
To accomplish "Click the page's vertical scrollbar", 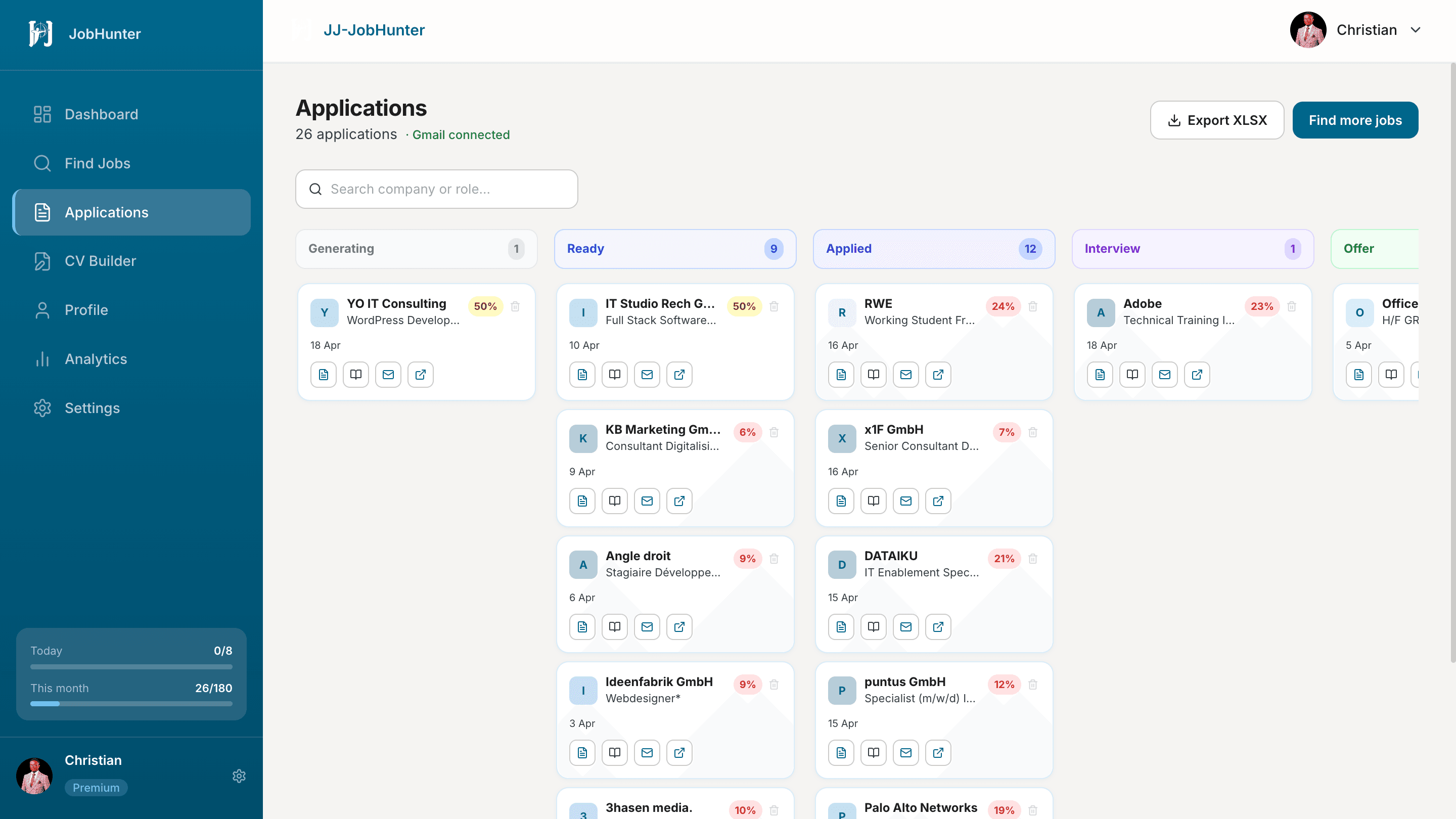I will tap(1452, 362).
